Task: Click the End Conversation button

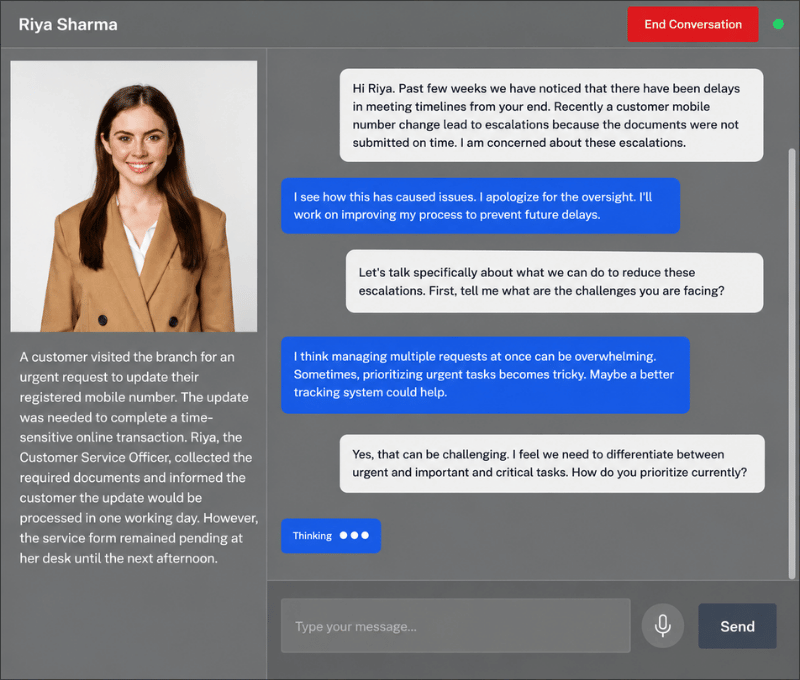Action: click(x=692, y=24)
